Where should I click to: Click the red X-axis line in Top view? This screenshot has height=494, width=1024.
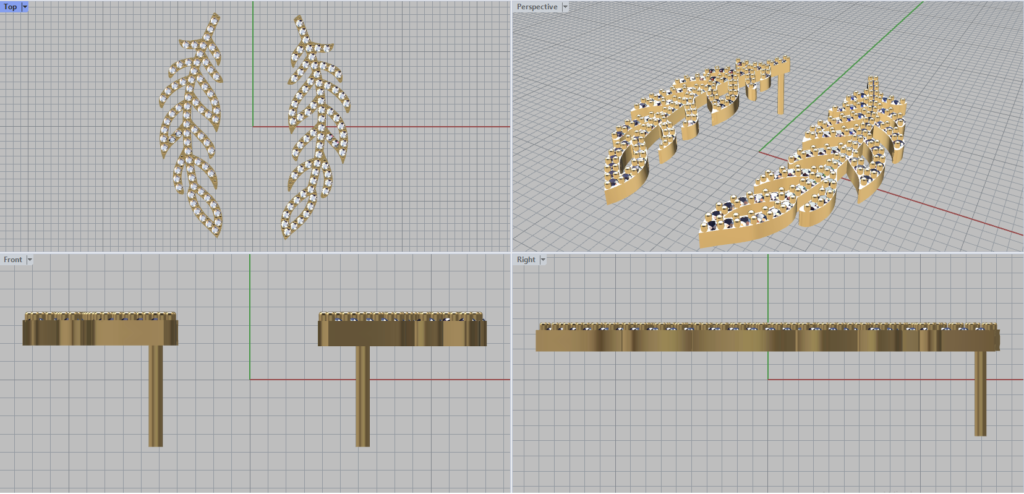pos(420,127)
